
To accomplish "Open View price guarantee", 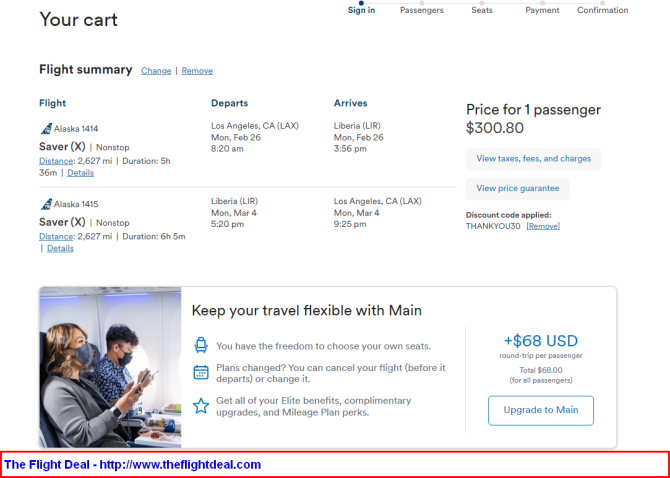I will pyautogui.click(x=517, y=188).
